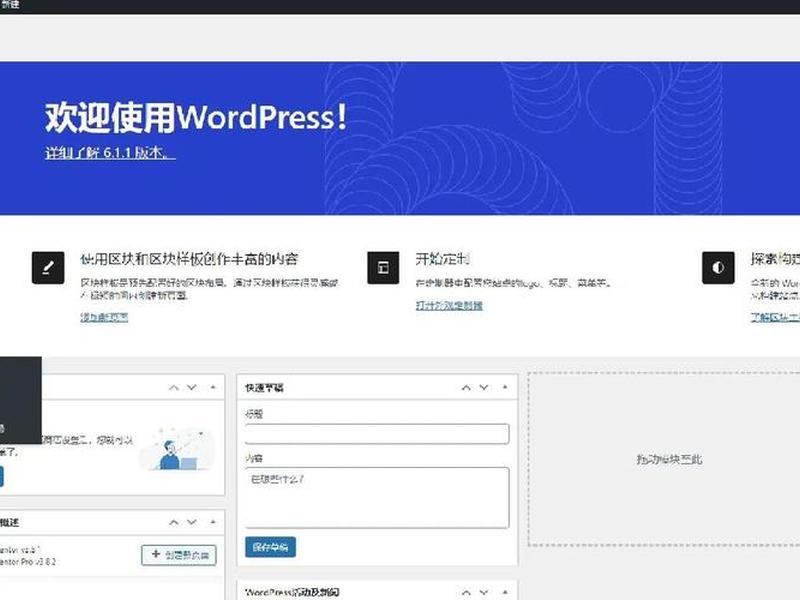Click the 快速草稿 widget title
The image size is (800, 600).
point(264,388)
